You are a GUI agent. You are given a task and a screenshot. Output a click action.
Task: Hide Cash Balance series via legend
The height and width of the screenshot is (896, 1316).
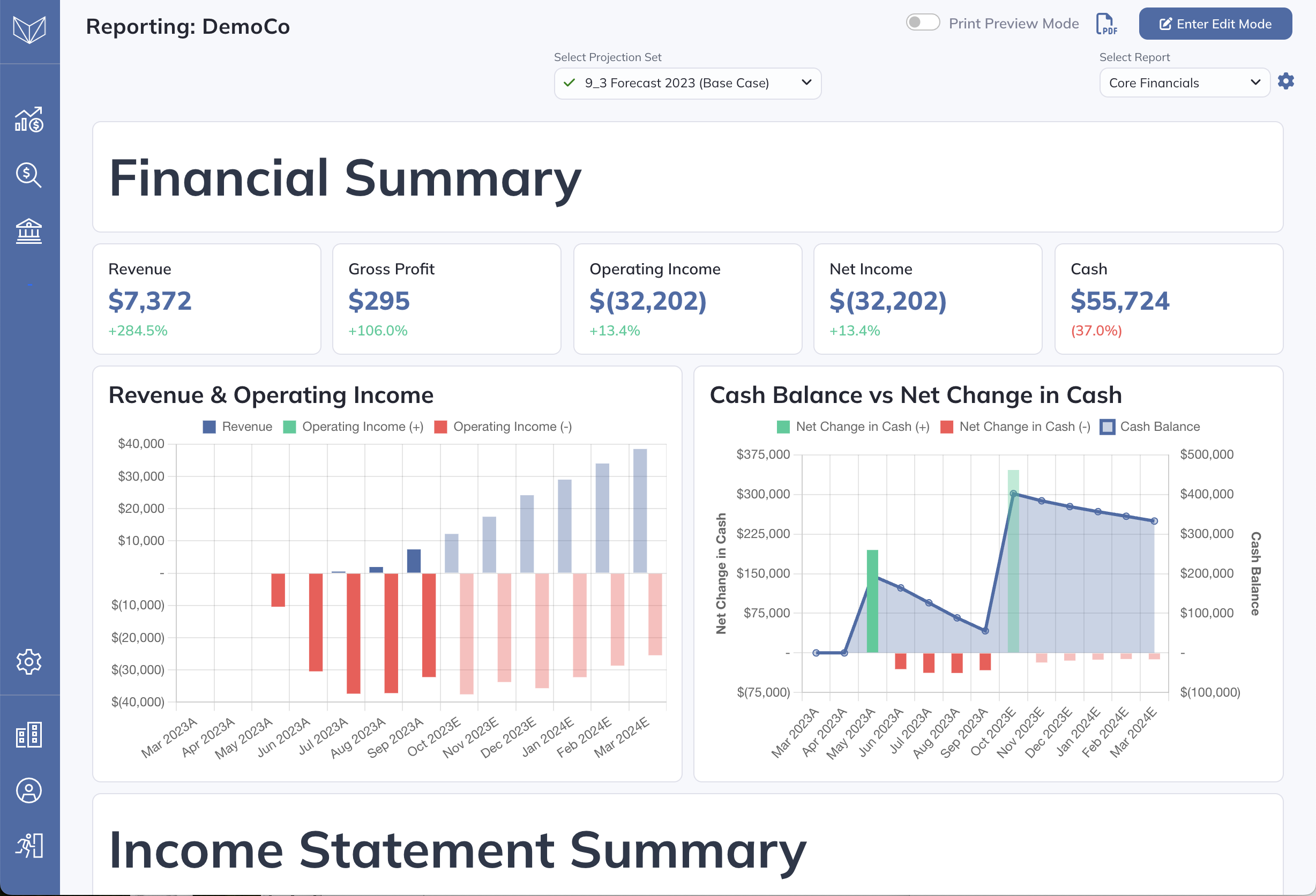(x=1149, y=427)
